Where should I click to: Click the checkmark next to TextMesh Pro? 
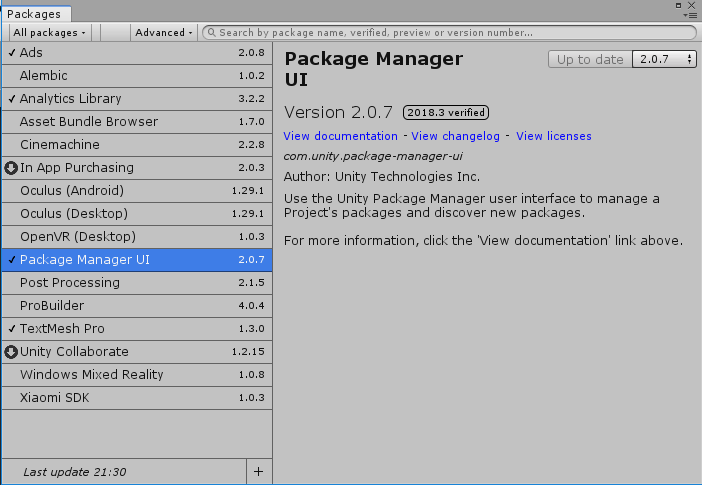(12, 329)
